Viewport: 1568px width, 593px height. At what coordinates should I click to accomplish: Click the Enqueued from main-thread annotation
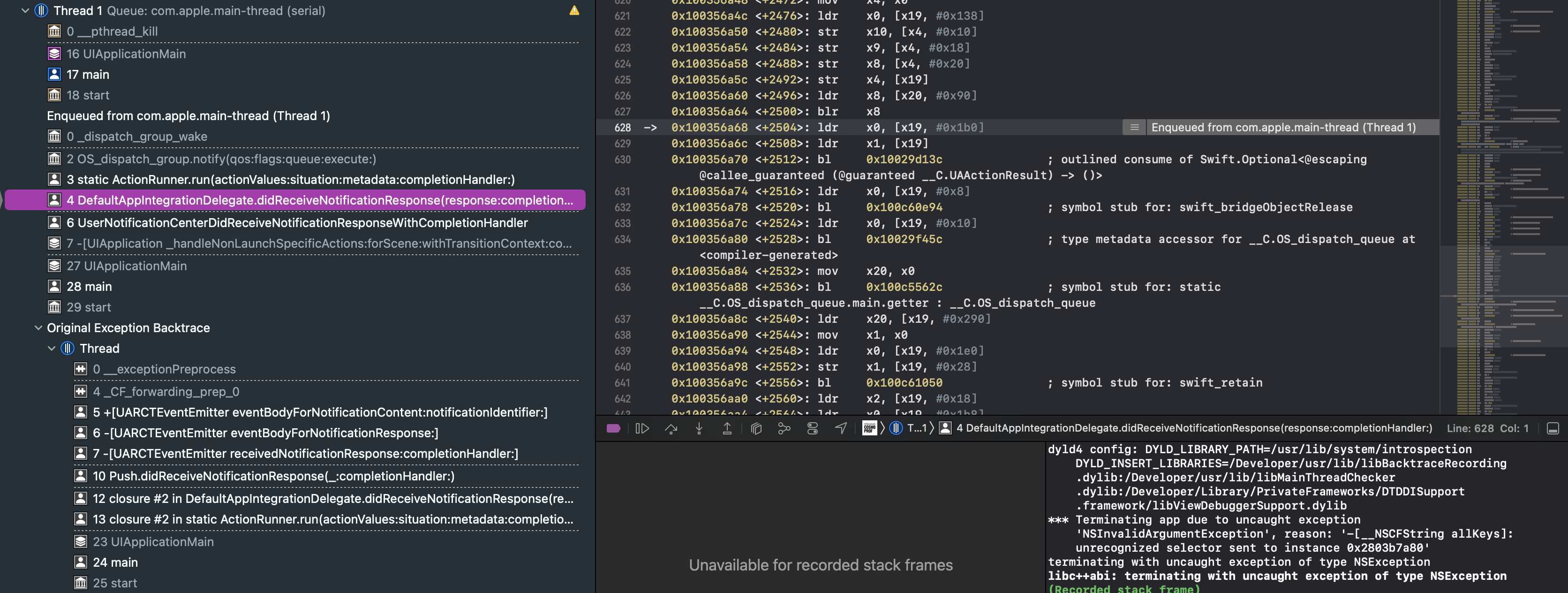[1282, 127]
